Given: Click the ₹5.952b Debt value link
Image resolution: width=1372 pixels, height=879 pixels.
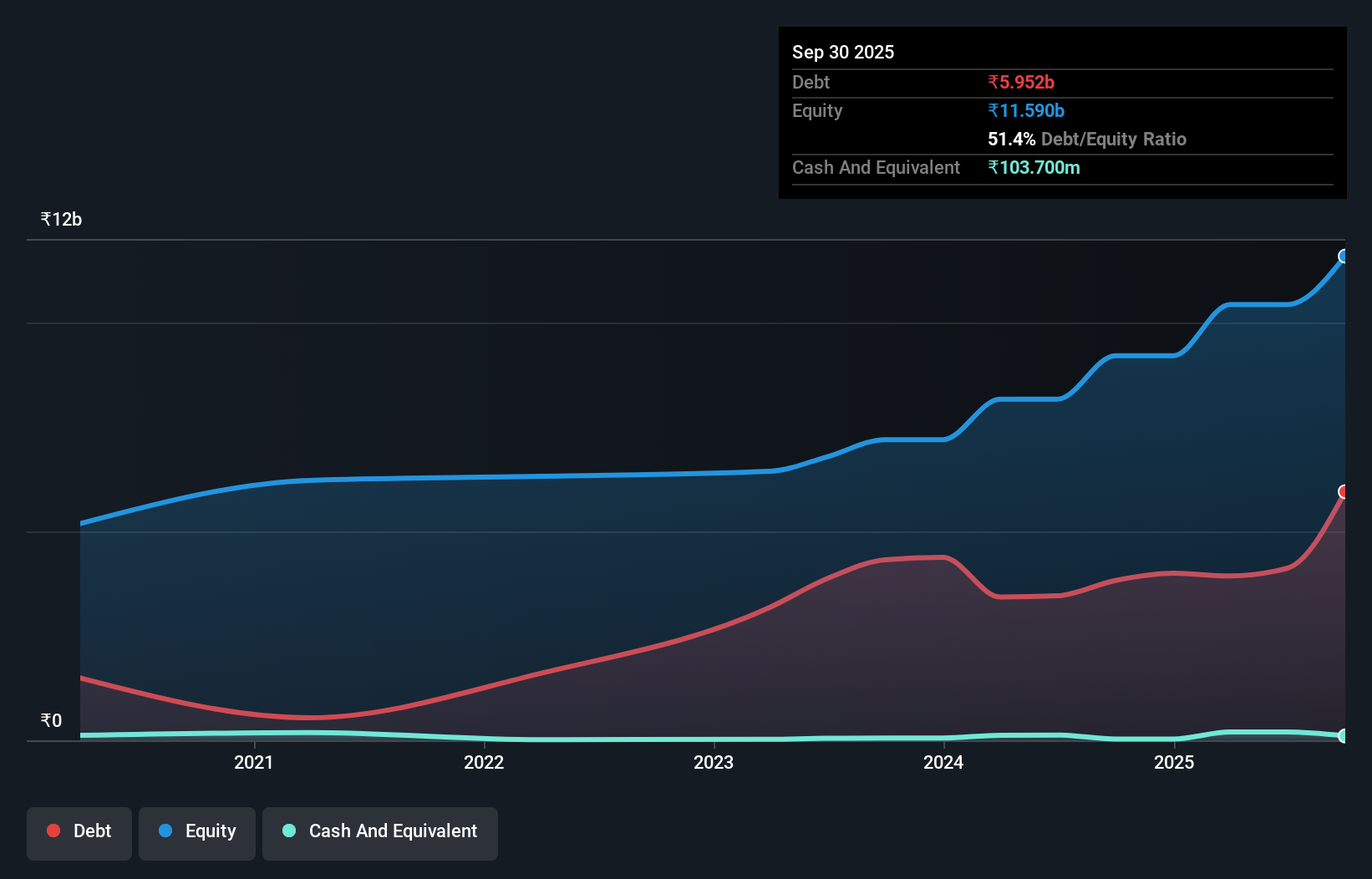Looking at the screenshot, I should click(x=1021, y=82).
